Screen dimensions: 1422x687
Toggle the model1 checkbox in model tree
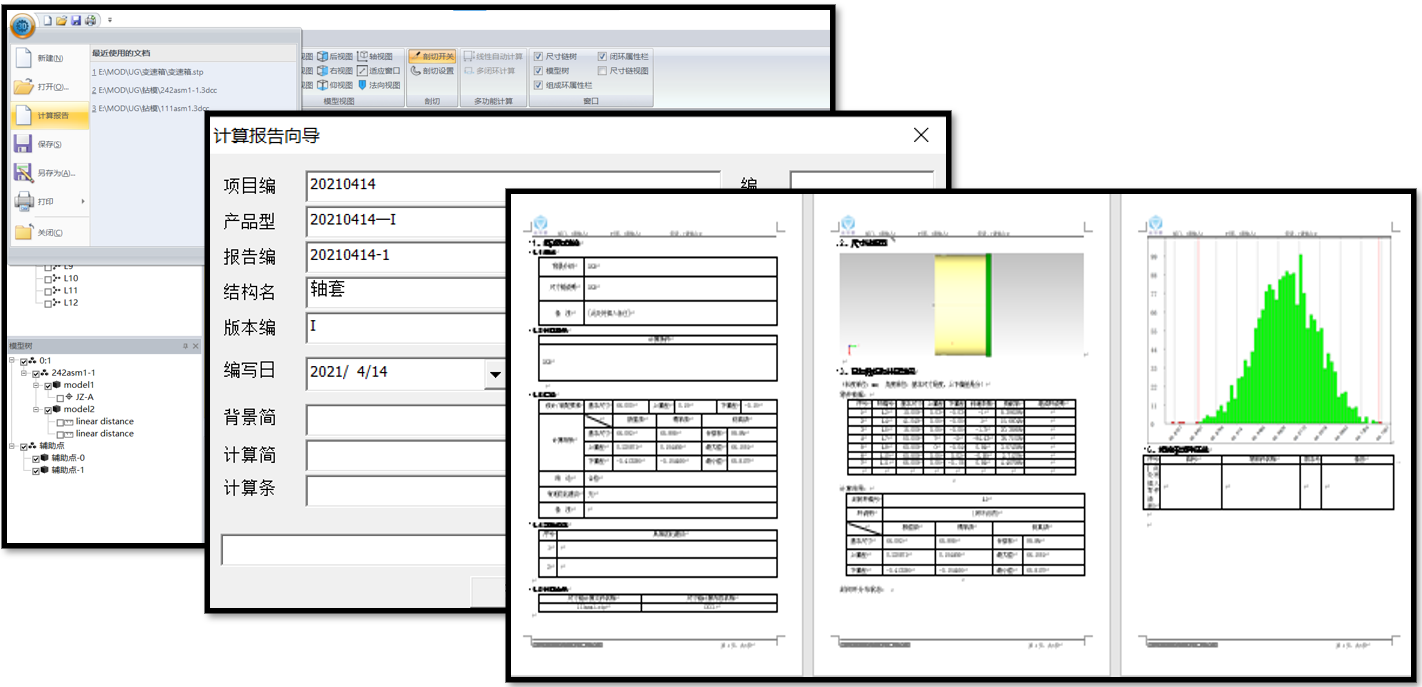49,385
